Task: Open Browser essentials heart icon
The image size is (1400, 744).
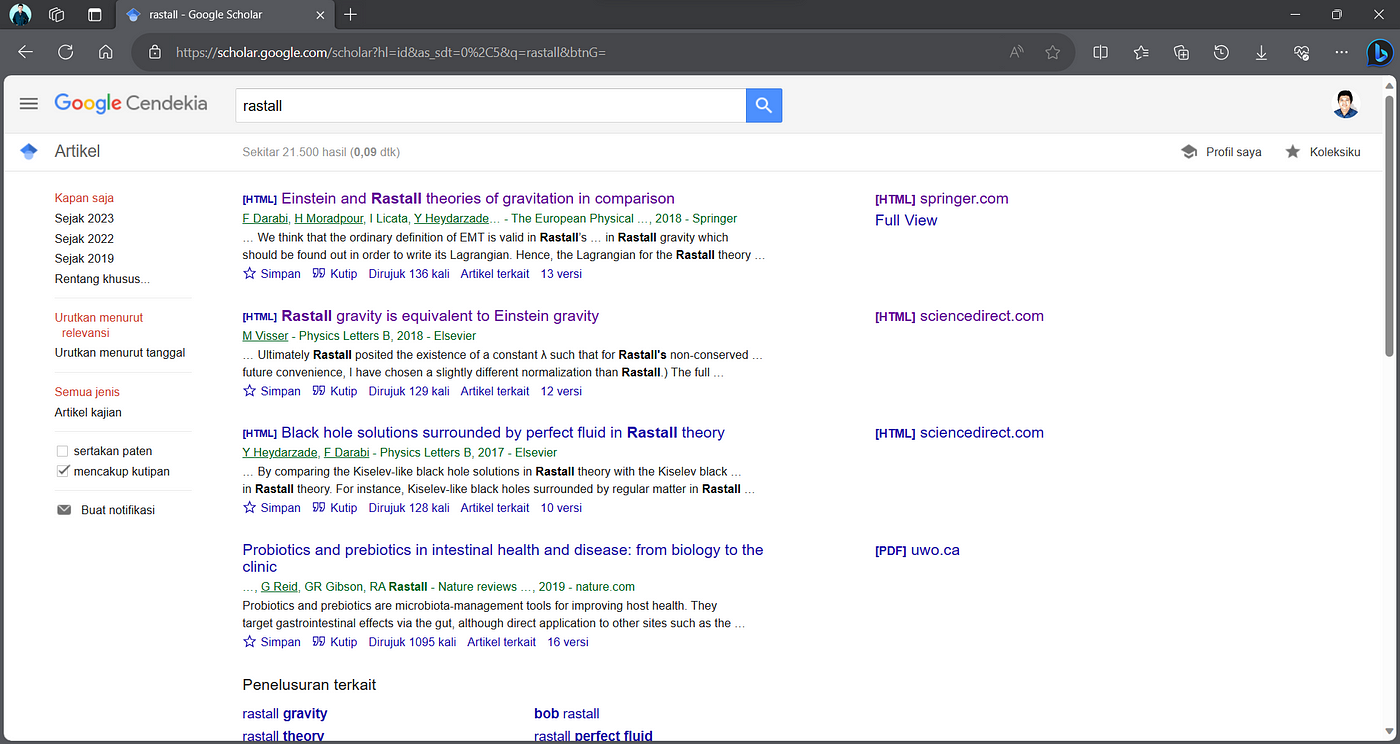Action: click(x=1301, y=52)
